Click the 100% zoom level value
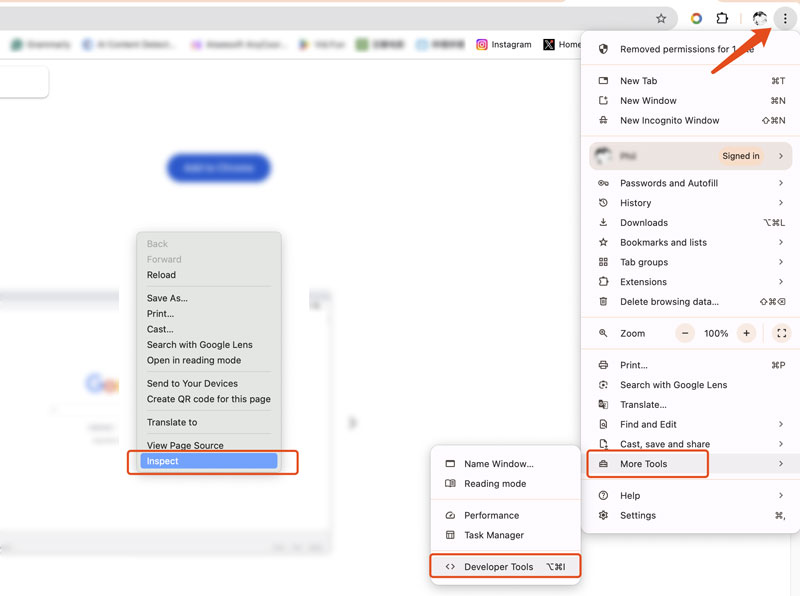The width and height of the screenshot is (800, 596). (x=716, y=333)
